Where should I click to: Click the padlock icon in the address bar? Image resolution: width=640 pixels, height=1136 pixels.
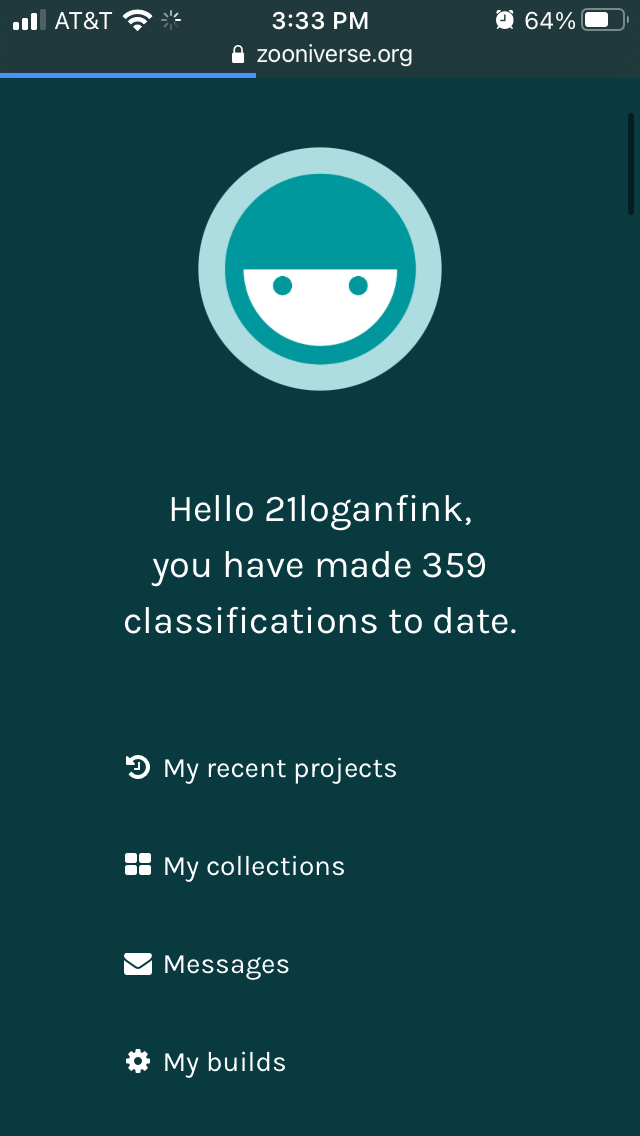[x=238, y=54]
